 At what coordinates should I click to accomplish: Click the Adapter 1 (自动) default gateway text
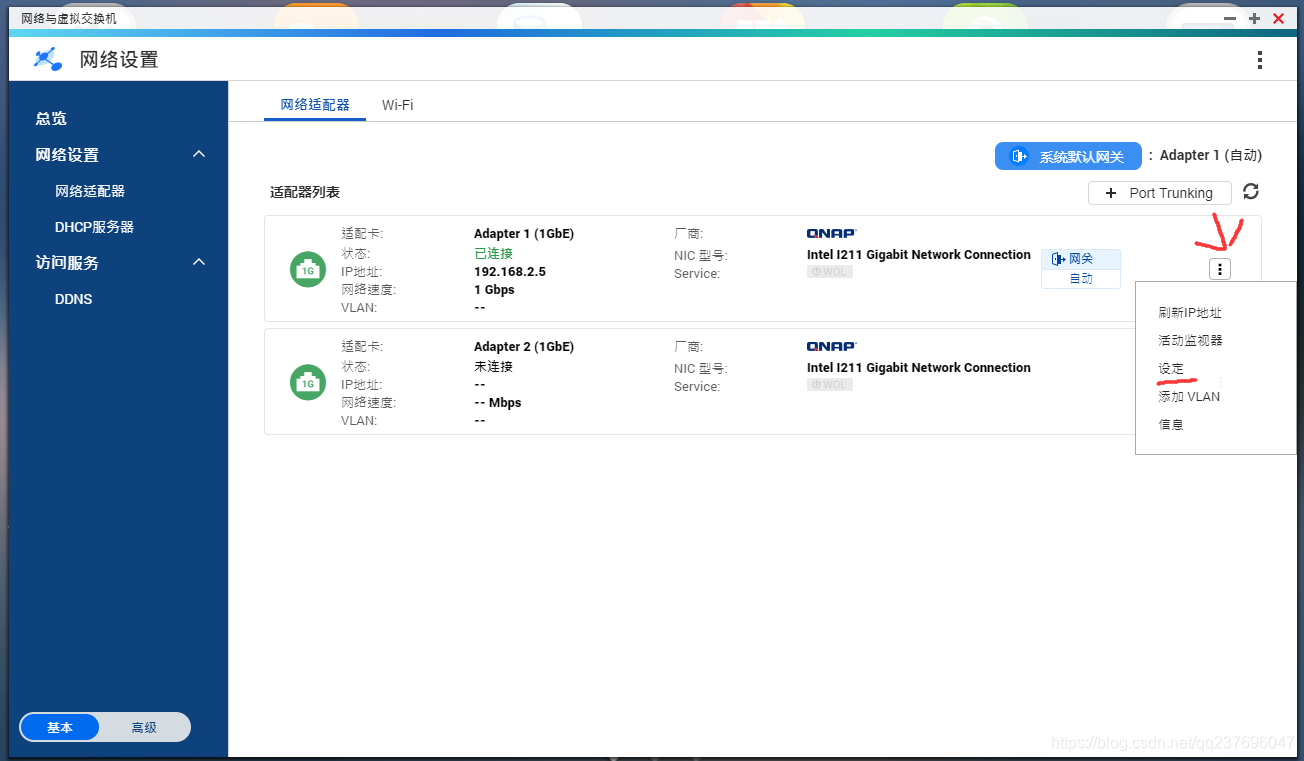pyautogui.click(x=1211, y=155)
